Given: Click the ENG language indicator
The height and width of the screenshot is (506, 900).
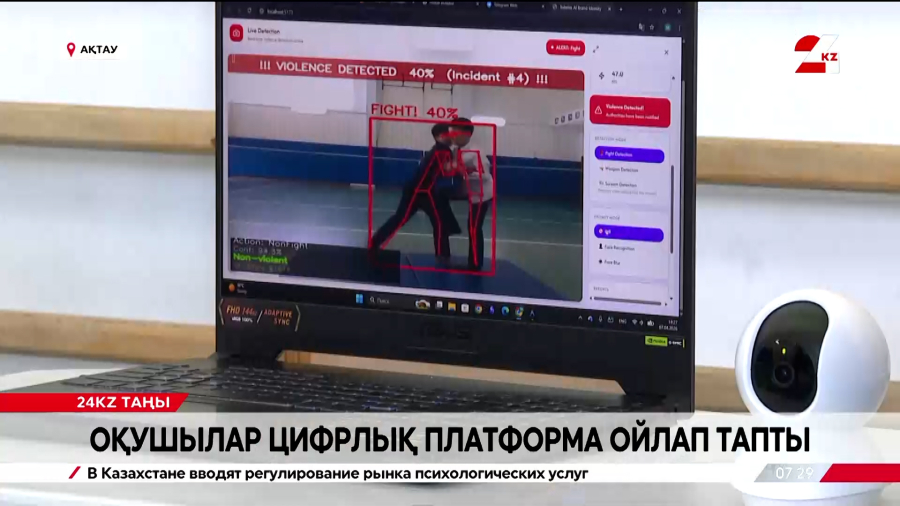Looking at the screenshot, I should point(622,321).
